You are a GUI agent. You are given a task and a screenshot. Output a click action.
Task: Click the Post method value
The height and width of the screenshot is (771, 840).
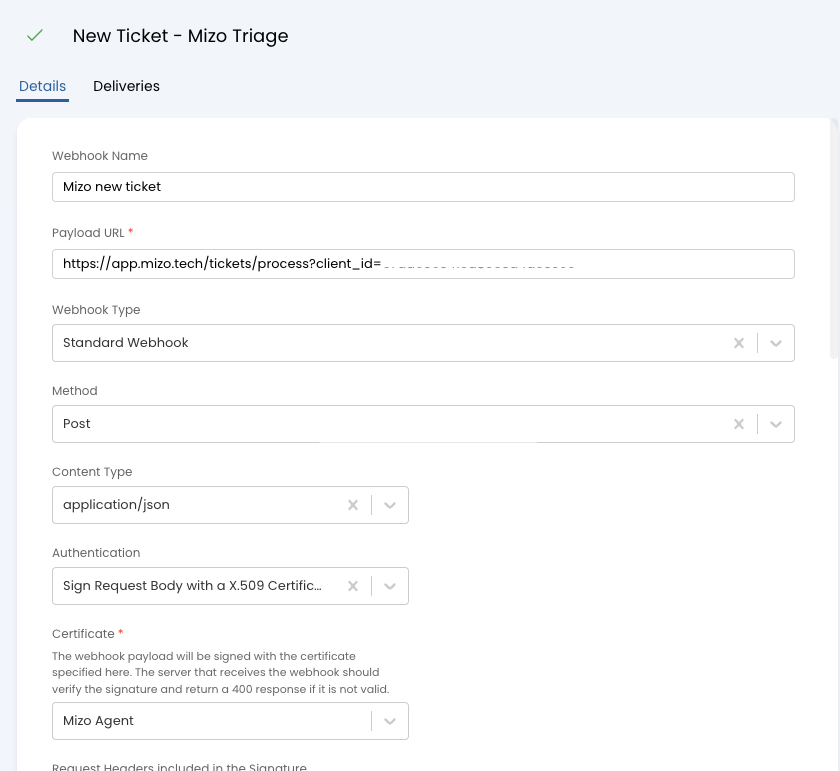pyautogui.click(x=77, y=424)
